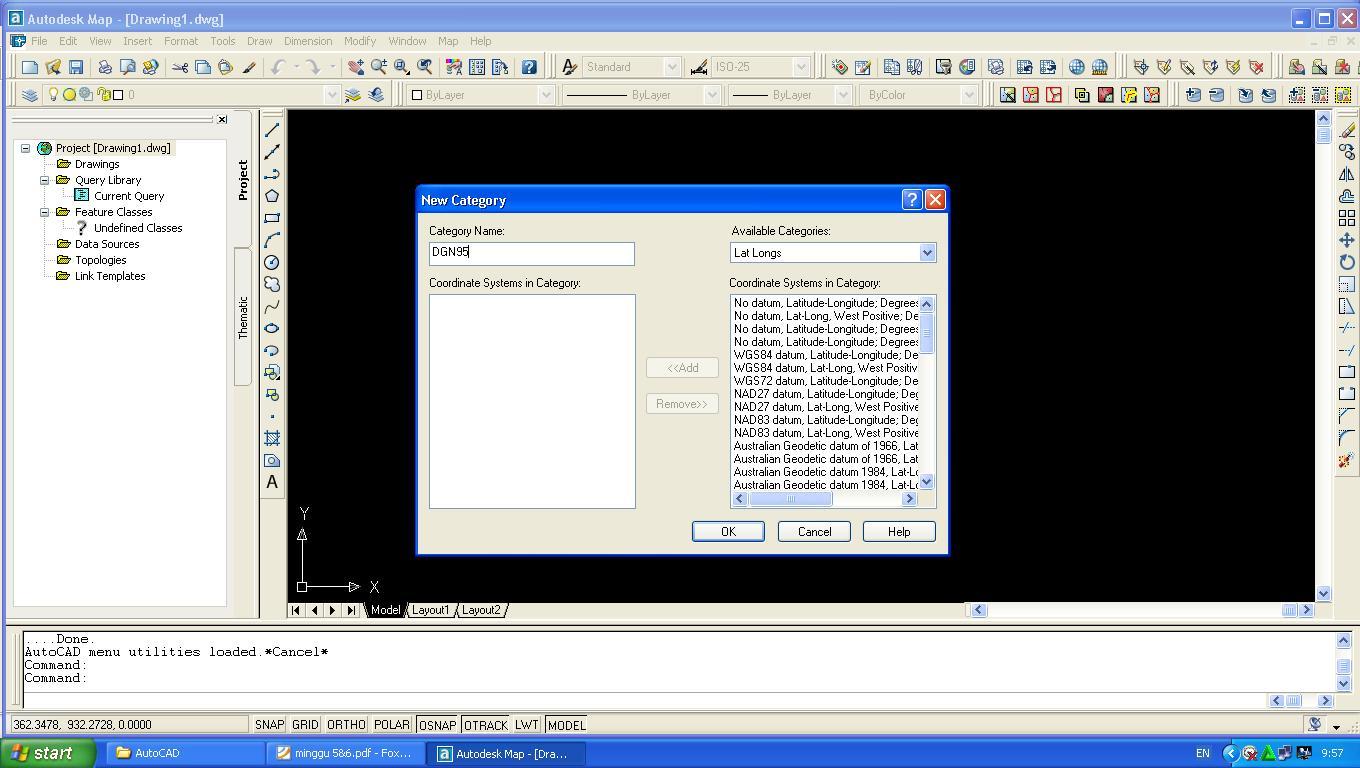Screen dimensions: 1360x768
Task: Select the Line draw tool
Action: coord(272,130)
